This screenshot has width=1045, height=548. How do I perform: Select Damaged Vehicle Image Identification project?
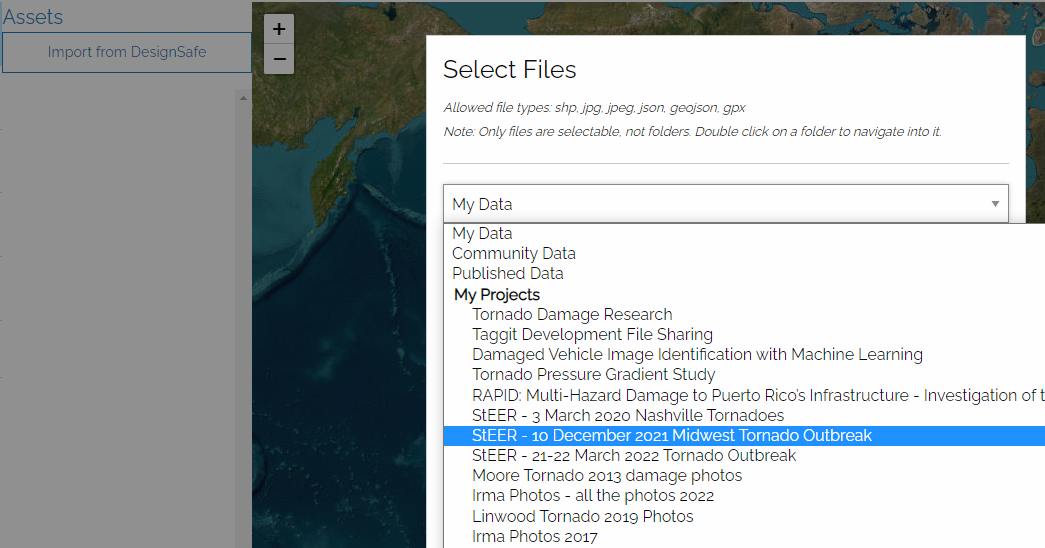(x=697, y=354)
